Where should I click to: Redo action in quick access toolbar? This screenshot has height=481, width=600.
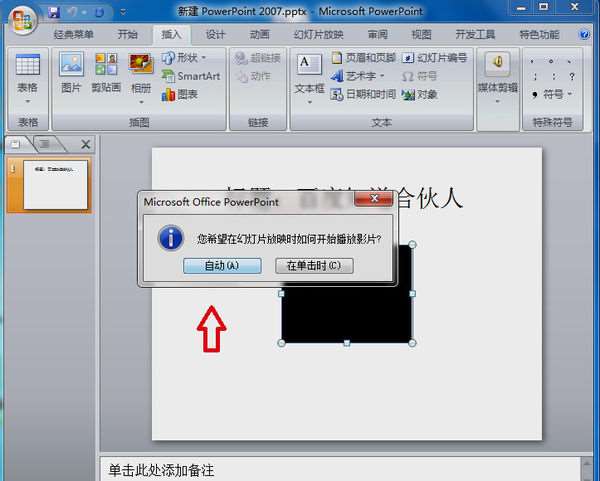[x=99, y=13]
